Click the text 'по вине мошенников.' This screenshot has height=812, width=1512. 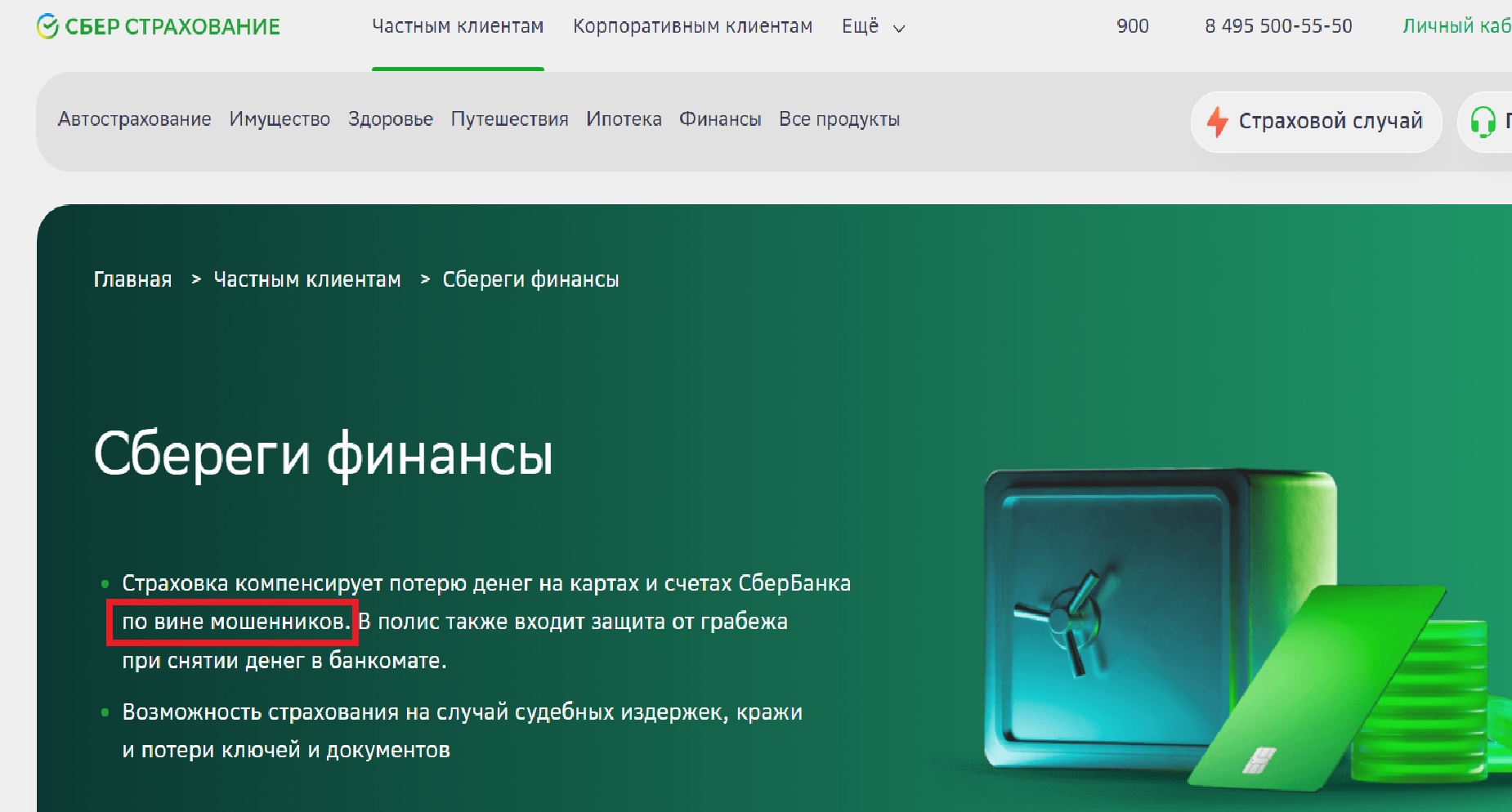236,622
